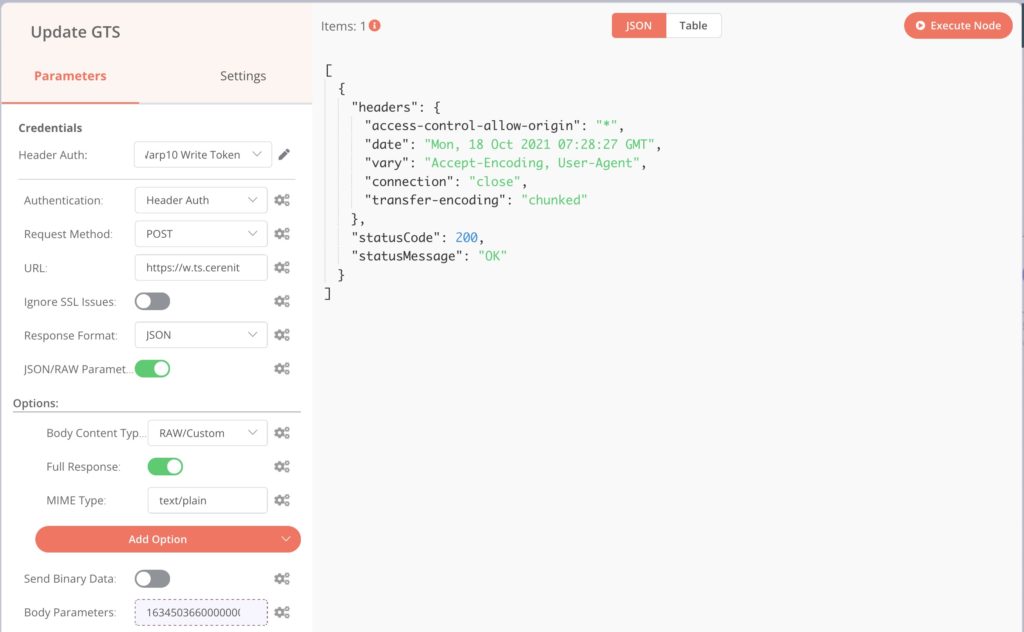Open Body Content Type RAW/Custom dropdown

point(207,433)
